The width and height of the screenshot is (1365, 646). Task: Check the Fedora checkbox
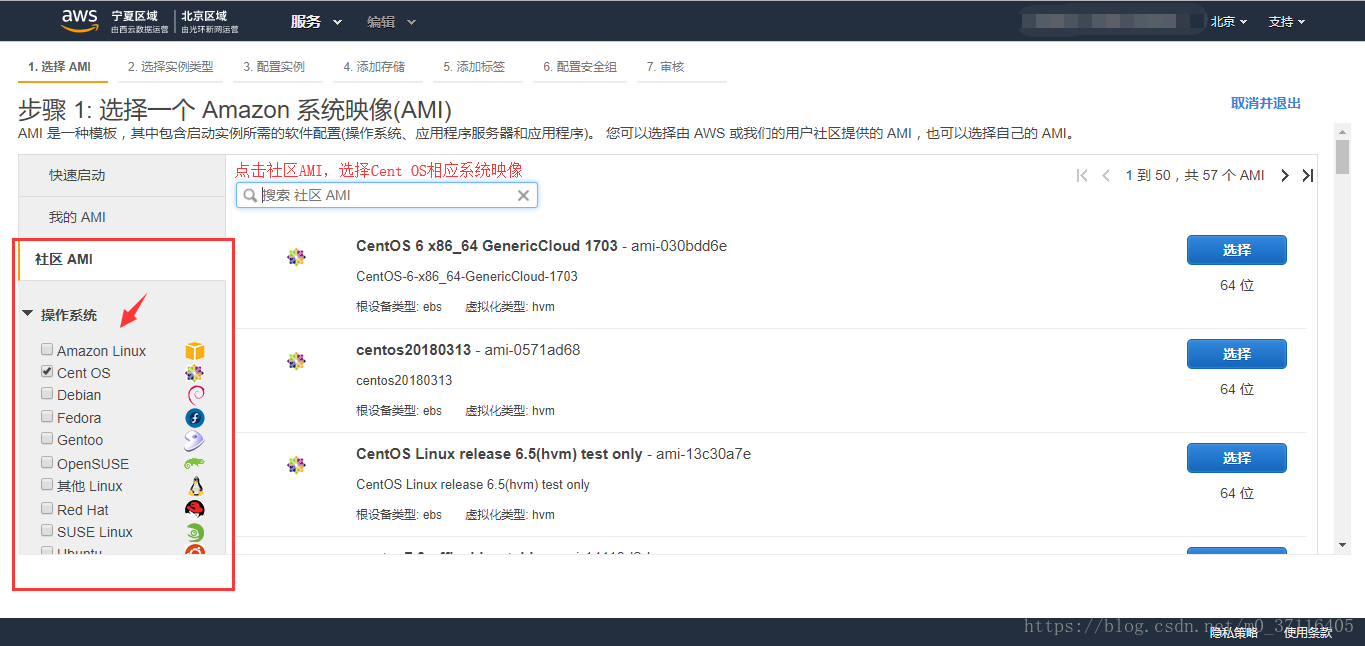[x=47, y=416]
